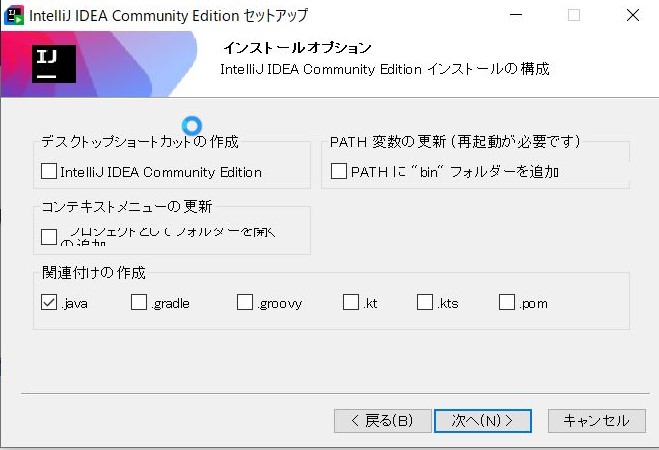Minimize the setup window

coord(516,16)
